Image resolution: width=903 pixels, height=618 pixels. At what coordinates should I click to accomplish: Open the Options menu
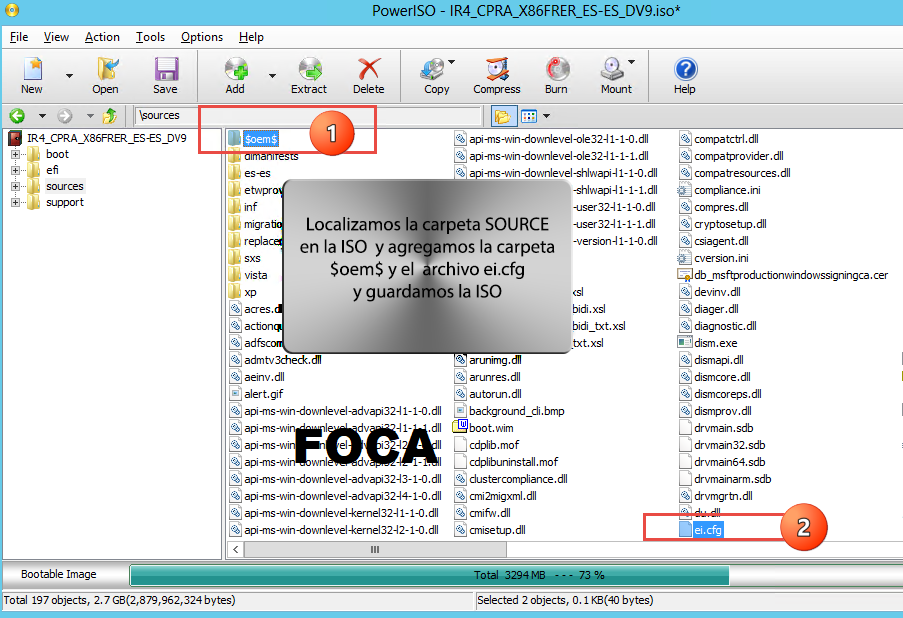(x=202, y=37)
